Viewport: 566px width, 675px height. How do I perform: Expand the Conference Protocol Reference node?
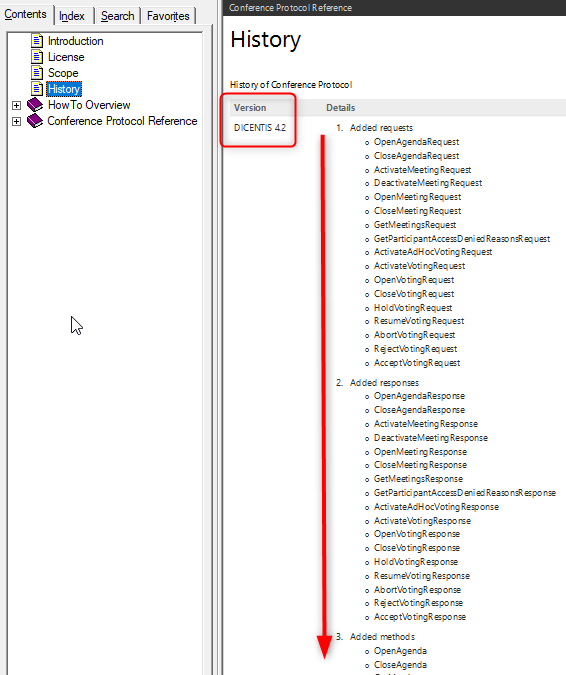16,121
